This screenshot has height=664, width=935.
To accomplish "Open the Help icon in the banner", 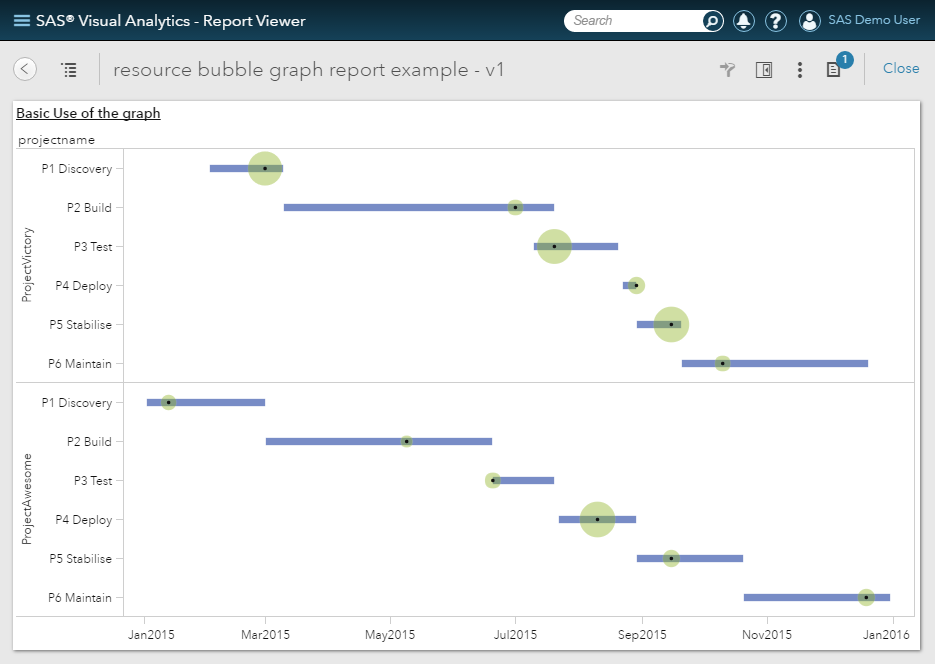I will tap(775, 20).
